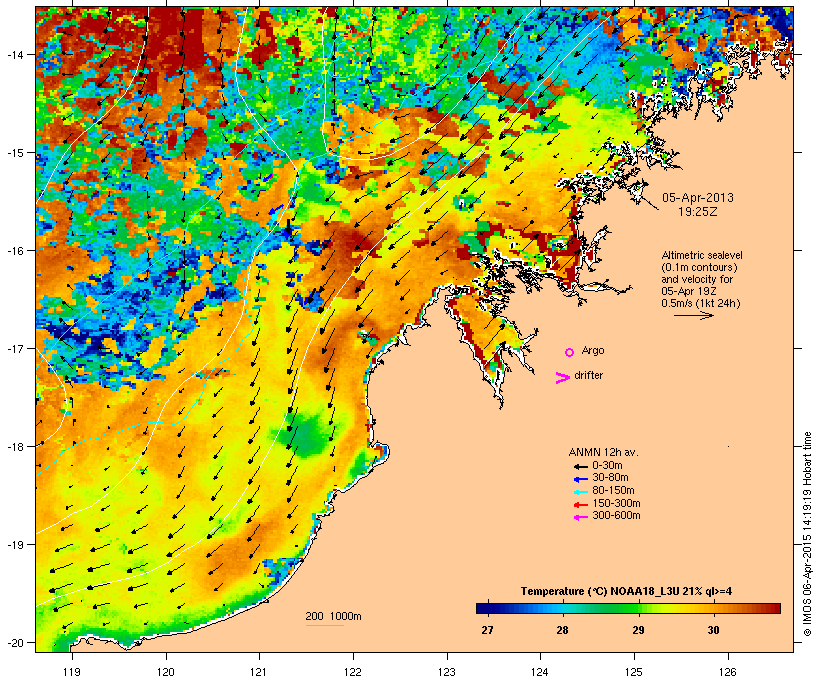Screen dimensions: 820x680
Task: Click the latitude label -15
Action: 14,153
